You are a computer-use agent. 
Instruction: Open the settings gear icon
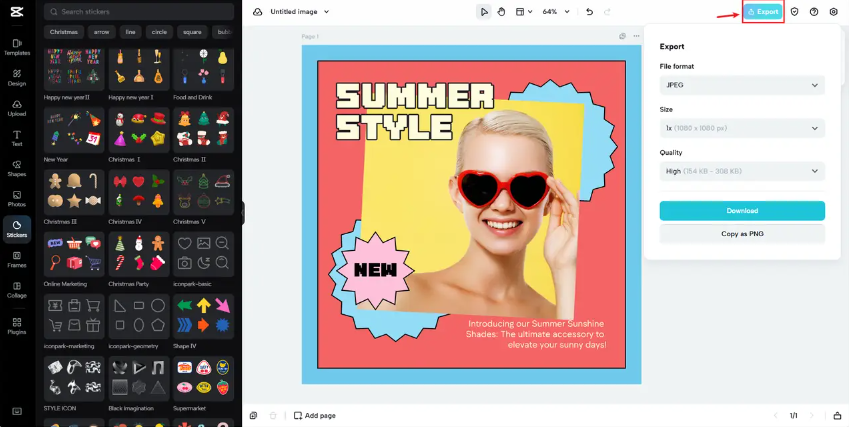coord(833,12)
